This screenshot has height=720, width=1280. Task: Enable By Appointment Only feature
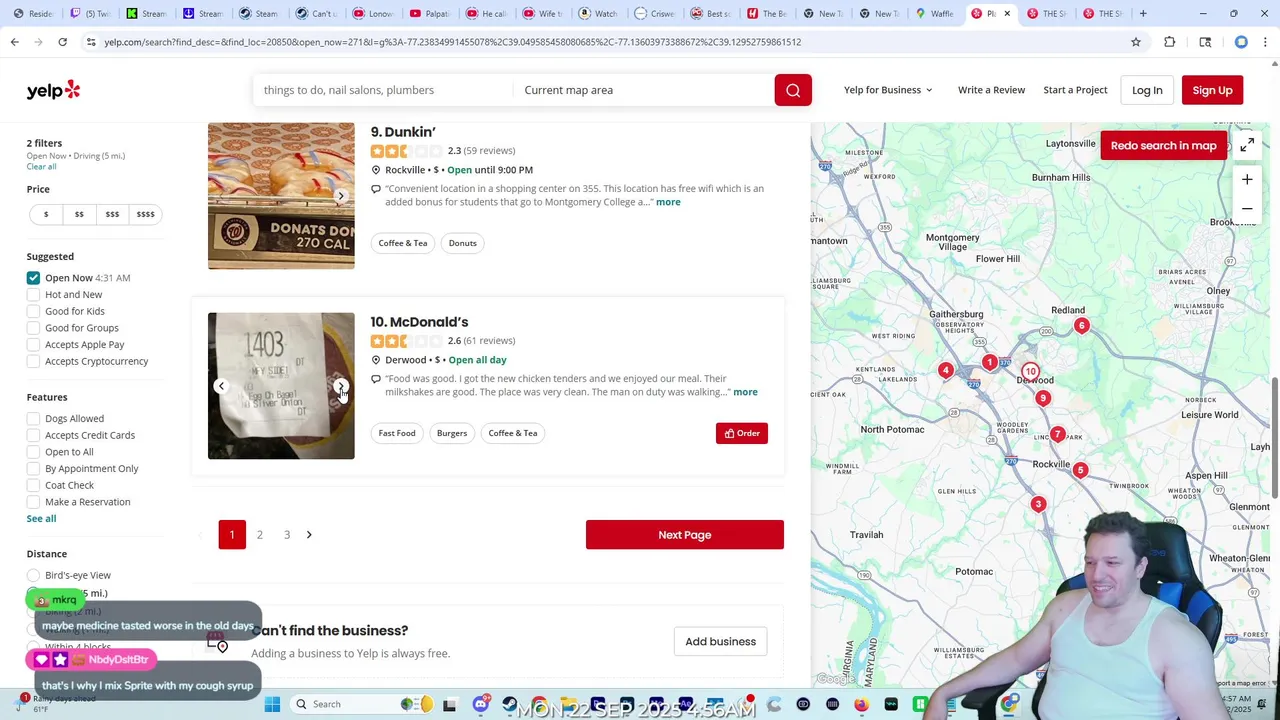tap(34, 469)
